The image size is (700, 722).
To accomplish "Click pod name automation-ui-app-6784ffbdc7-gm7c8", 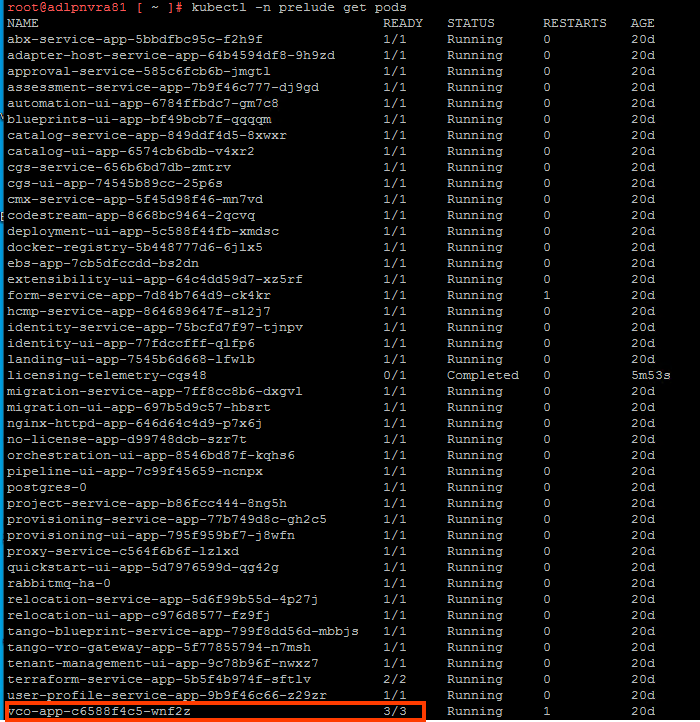I will pos(143,103).
